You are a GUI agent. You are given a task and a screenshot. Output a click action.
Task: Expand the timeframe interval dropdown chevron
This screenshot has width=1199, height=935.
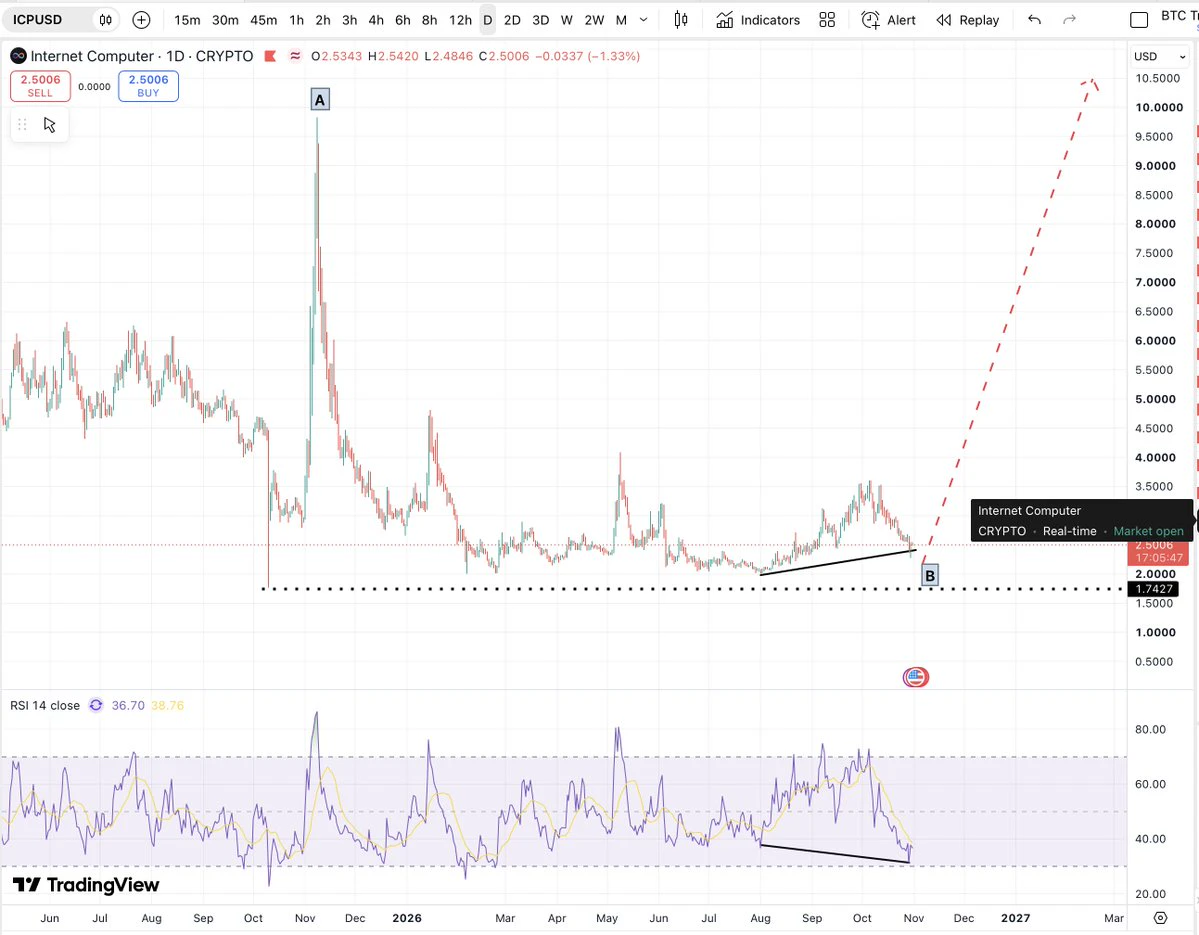[x=644, y=20]
